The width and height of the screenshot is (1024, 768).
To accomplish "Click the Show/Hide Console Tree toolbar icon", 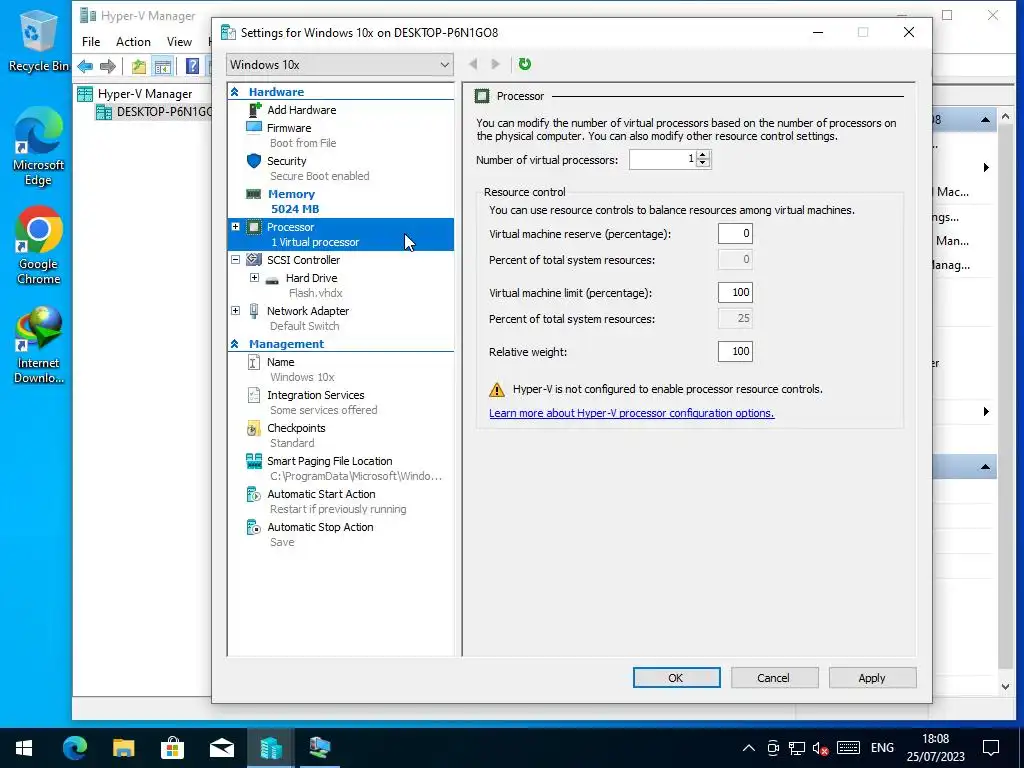I will pyautogui.click(x=162, y=66).
